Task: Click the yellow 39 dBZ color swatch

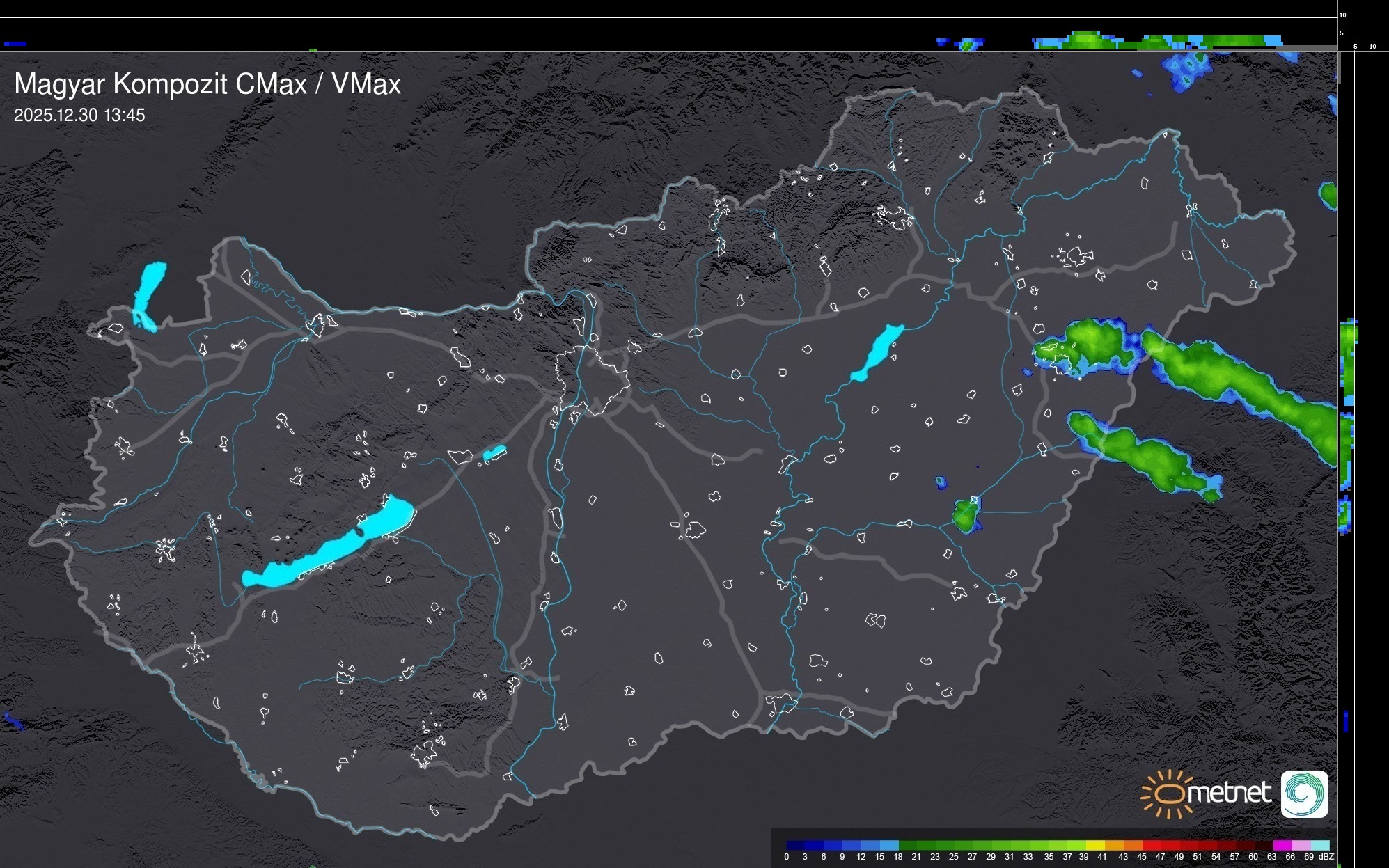Action: click(1094, 845)
